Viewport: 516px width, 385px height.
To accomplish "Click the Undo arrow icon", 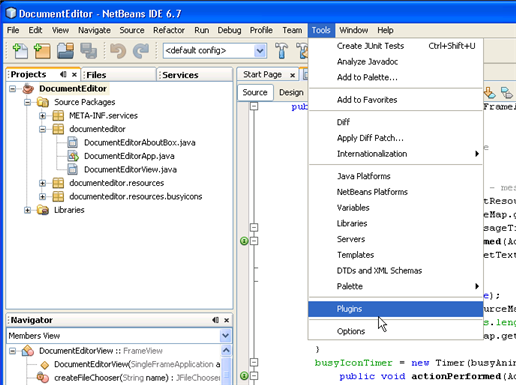I will [x=118, y=51].
